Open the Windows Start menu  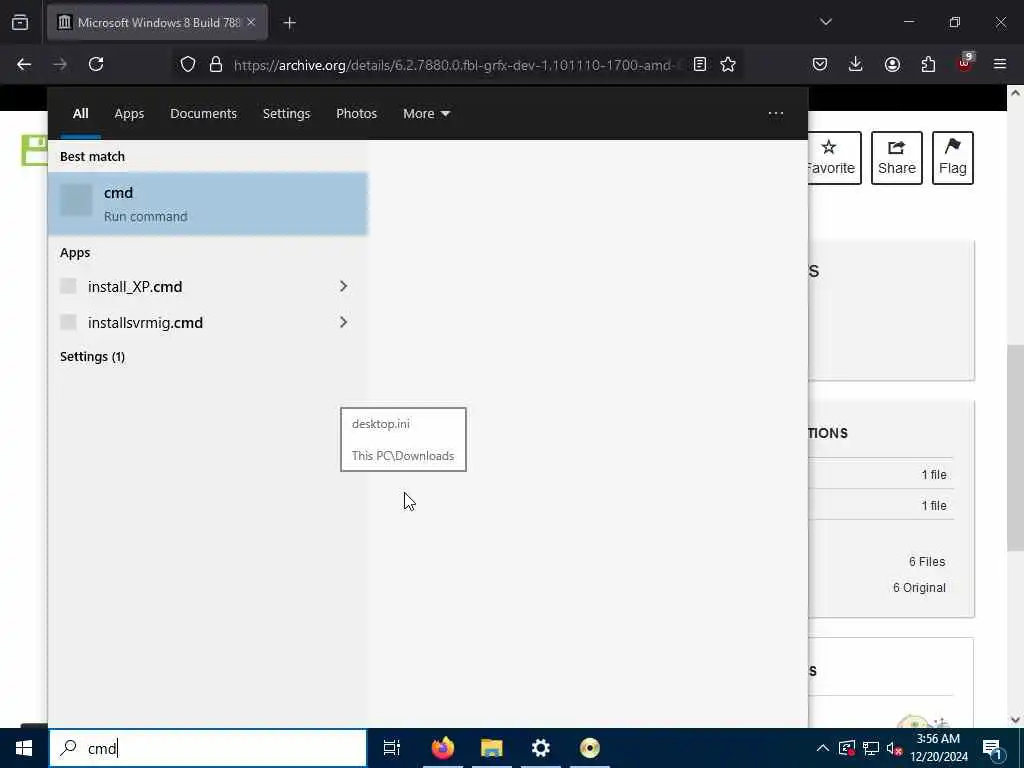click(24, 748)
